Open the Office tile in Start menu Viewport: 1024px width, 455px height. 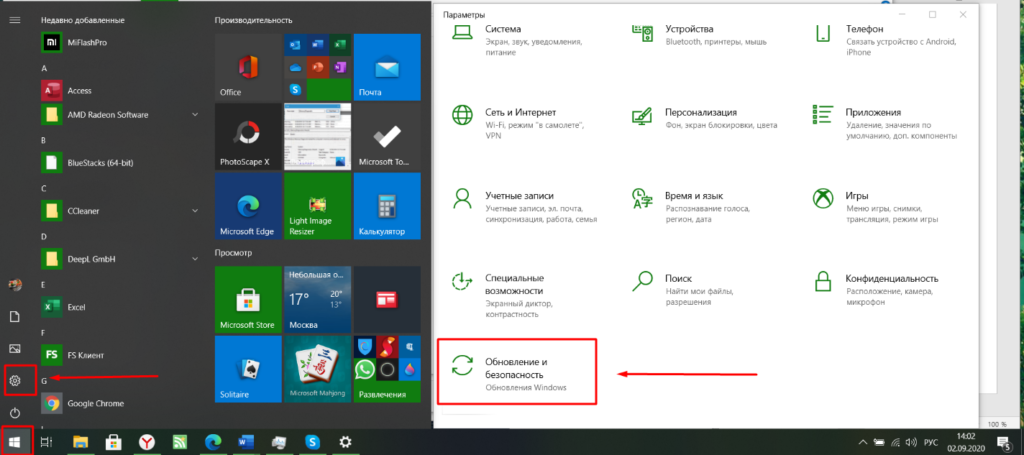pyautogui.click(x=247, y=66)
